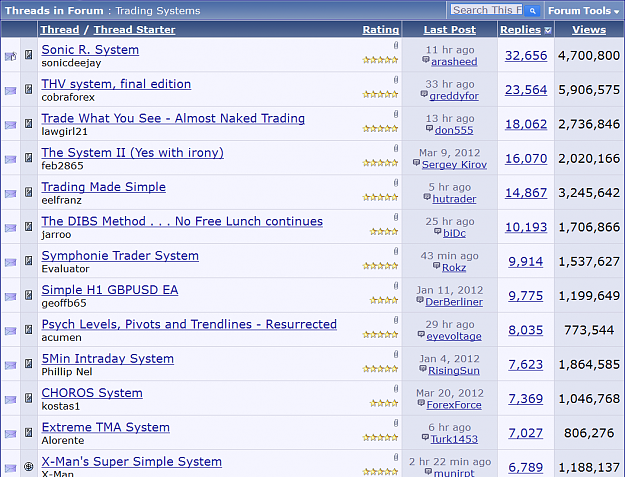625x477 pixels.
Task: Click attachment paperclip on The DIBS Method
Action: [396, 217]
